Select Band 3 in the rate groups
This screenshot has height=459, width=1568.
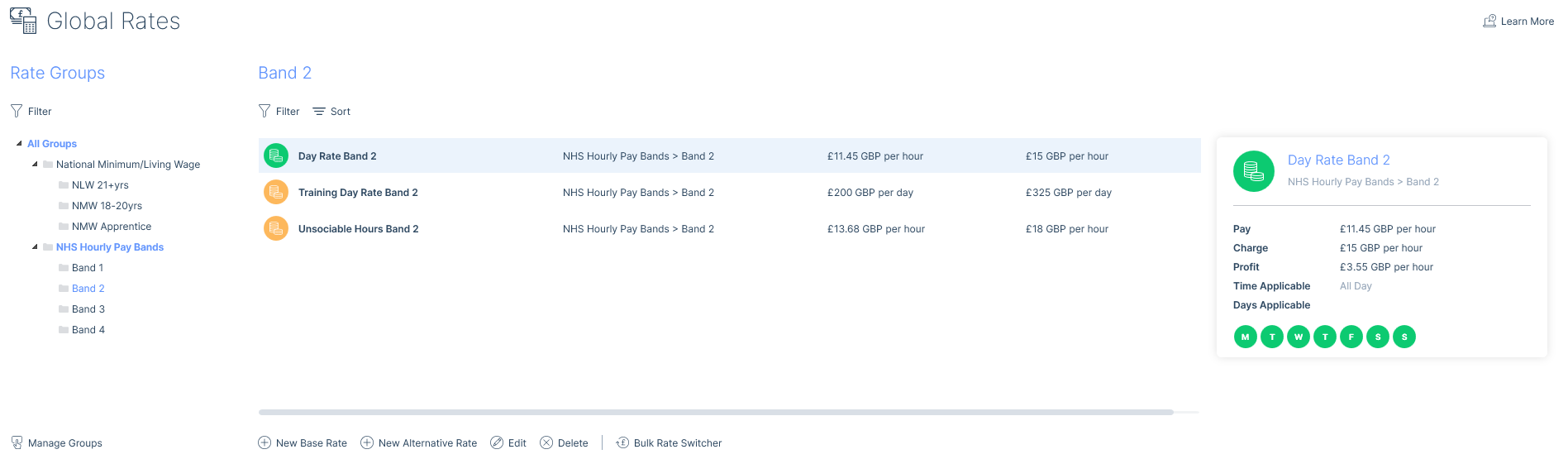coord(88,309)
